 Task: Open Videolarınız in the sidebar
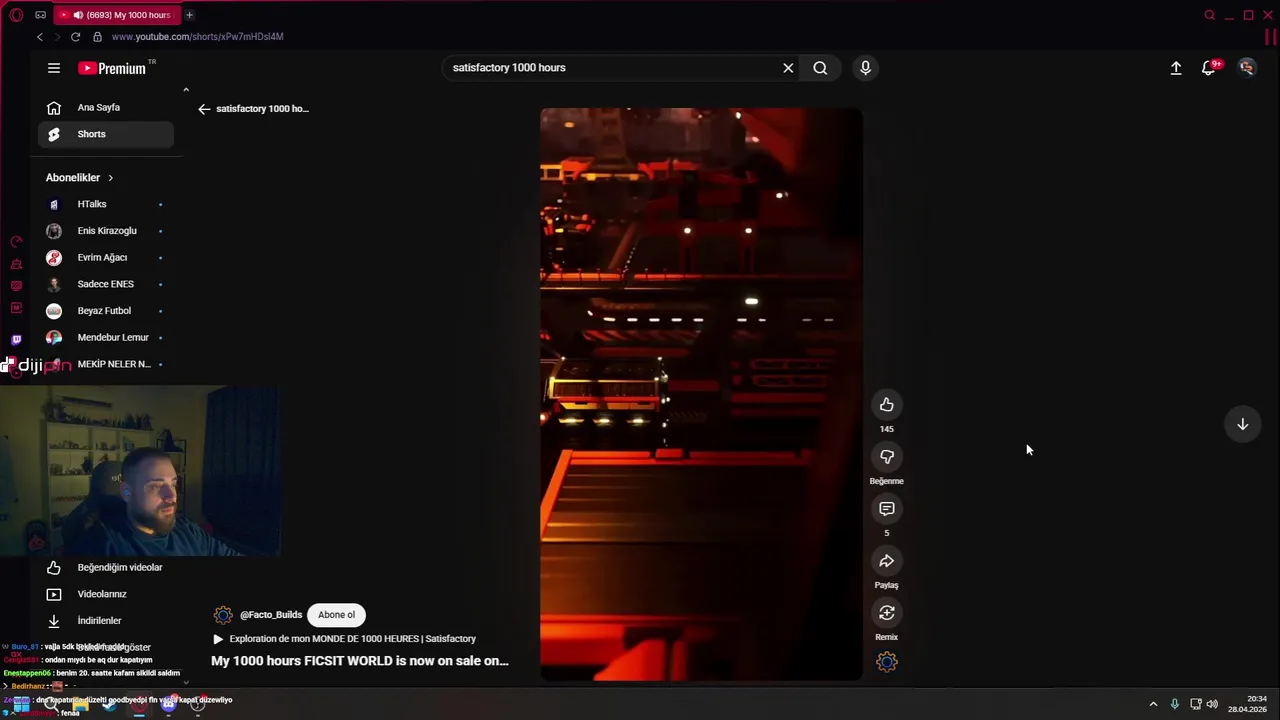coord(106,594)
